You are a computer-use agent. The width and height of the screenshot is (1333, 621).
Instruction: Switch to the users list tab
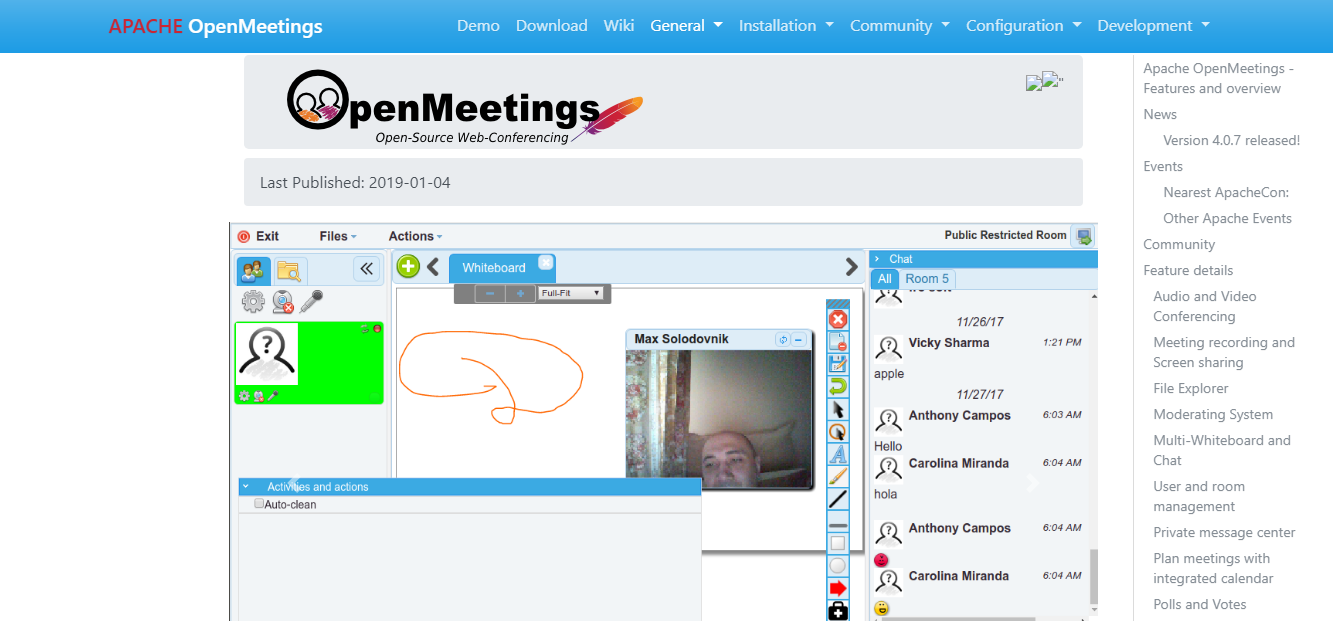[252, 270]
